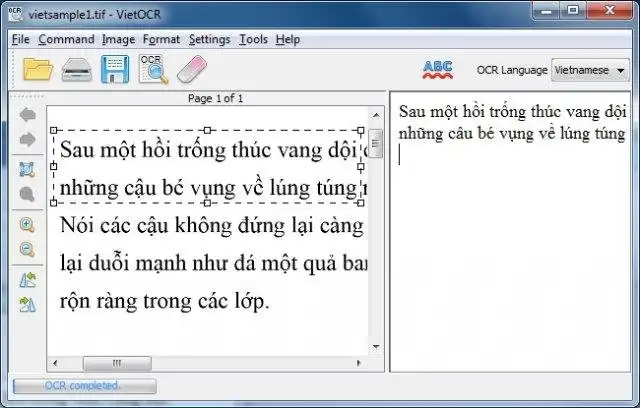Click the vertical scrollbar thumb
The width and height of the screenshot is (640, 408).
click(376, 143)
